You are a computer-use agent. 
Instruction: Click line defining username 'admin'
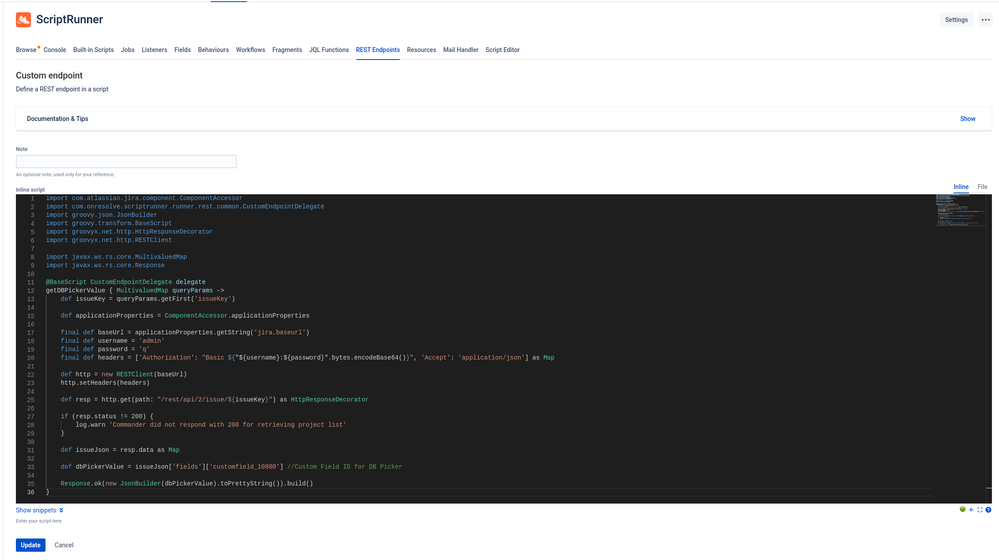click(112, 341)
